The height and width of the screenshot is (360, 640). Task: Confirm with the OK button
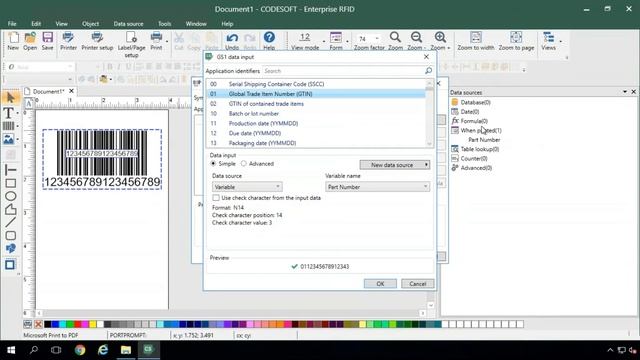click(x=380, y=284)
